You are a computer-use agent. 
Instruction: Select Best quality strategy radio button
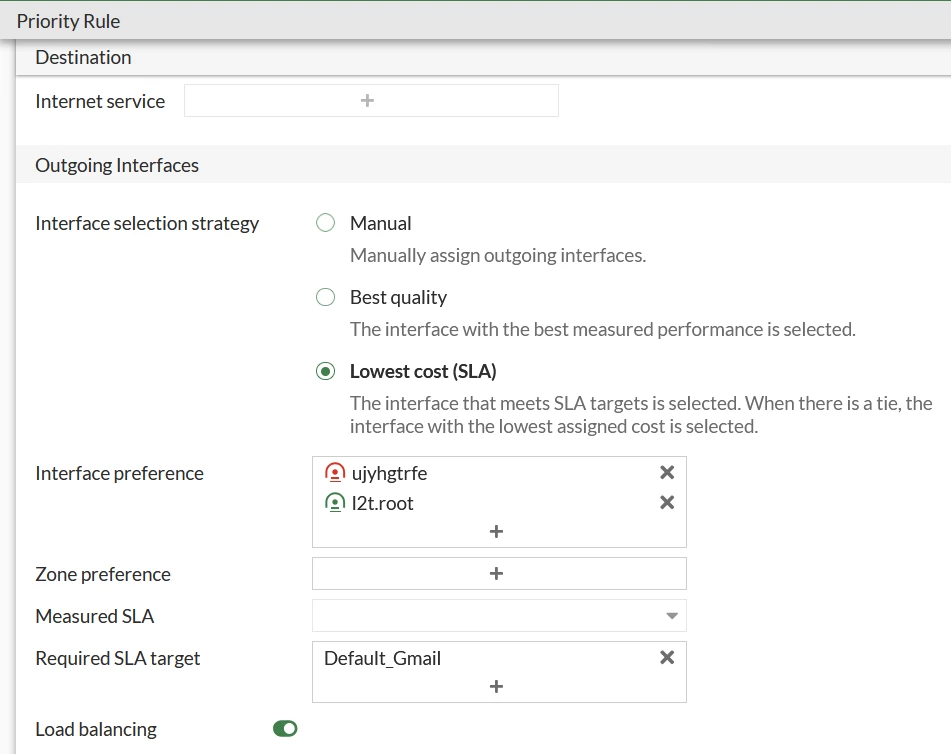pyautogui.click(x=325, y=297)
